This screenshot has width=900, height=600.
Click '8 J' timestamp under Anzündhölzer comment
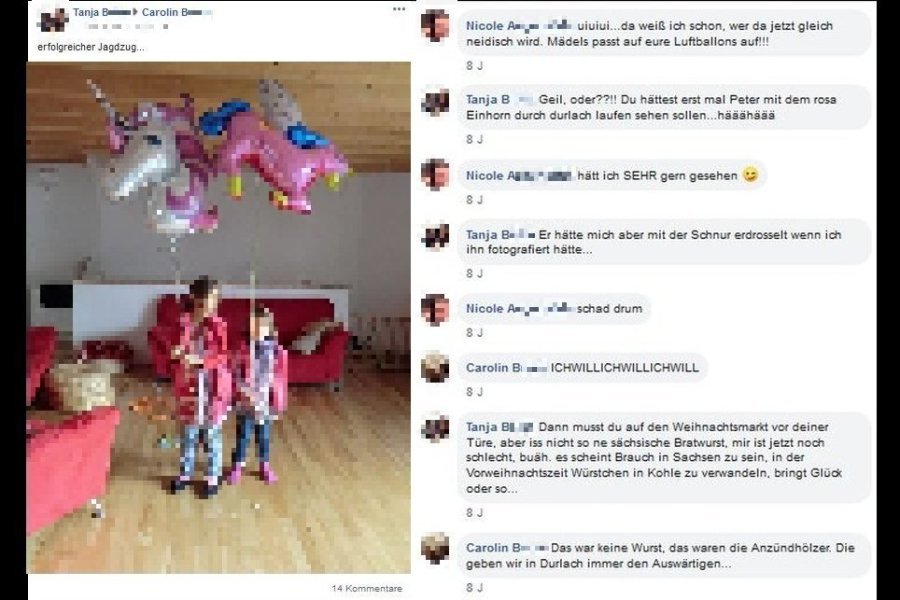tap(474, 588)
